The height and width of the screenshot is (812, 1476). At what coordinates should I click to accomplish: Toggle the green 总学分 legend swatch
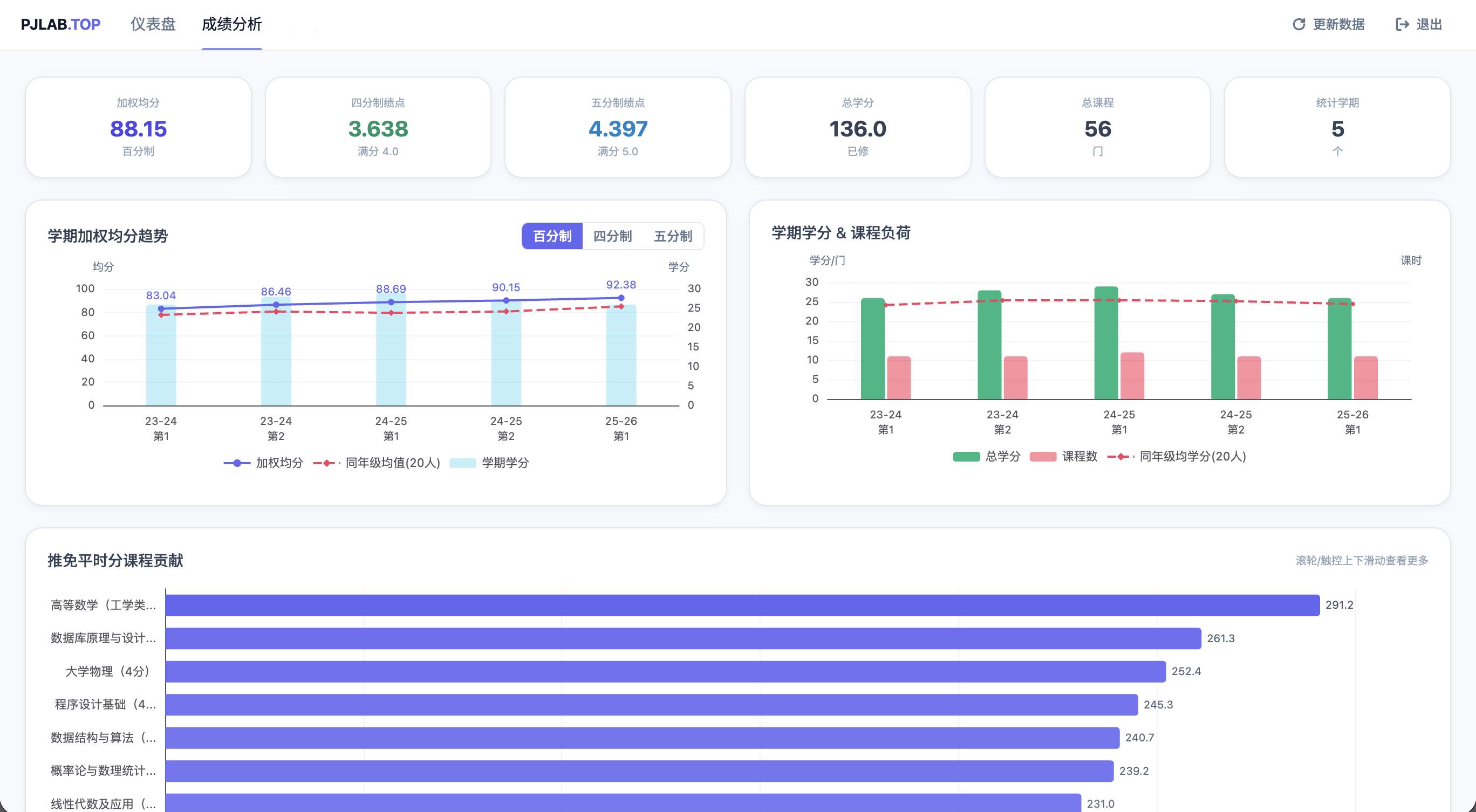point(966,456)
